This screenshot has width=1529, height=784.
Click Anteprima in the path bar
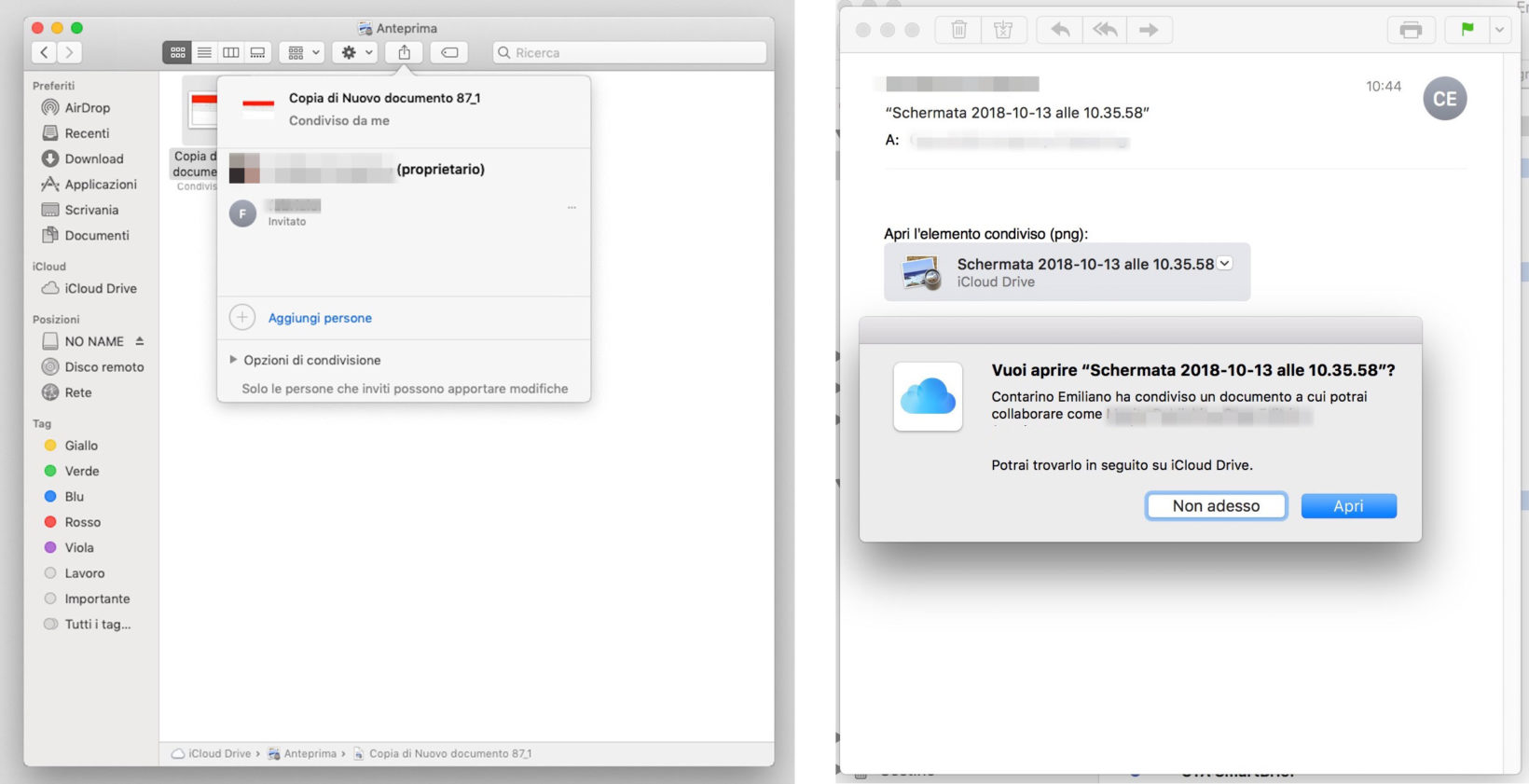[x=302, y=753]
